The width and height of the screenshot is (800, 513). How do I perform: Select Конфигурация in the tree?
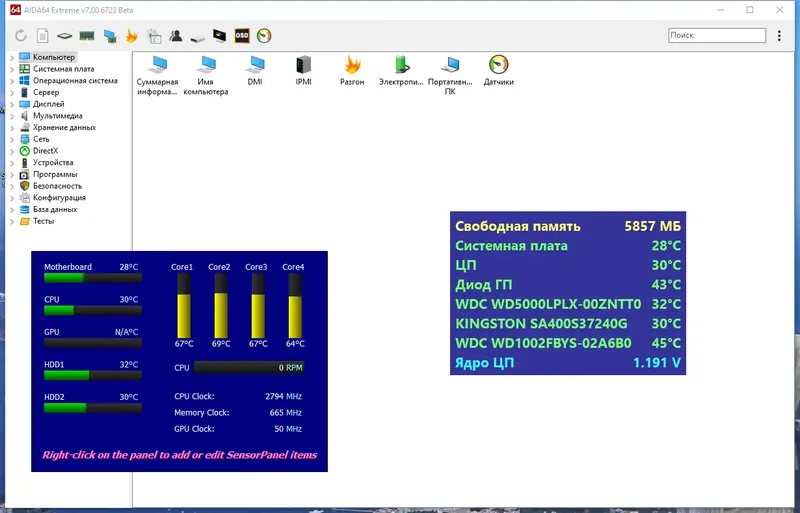tap(59, 198)
